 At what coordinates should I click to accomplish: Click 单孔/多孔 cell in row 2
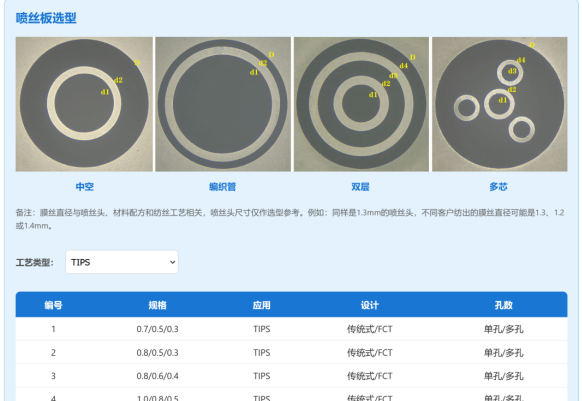[x=504, y=352]
